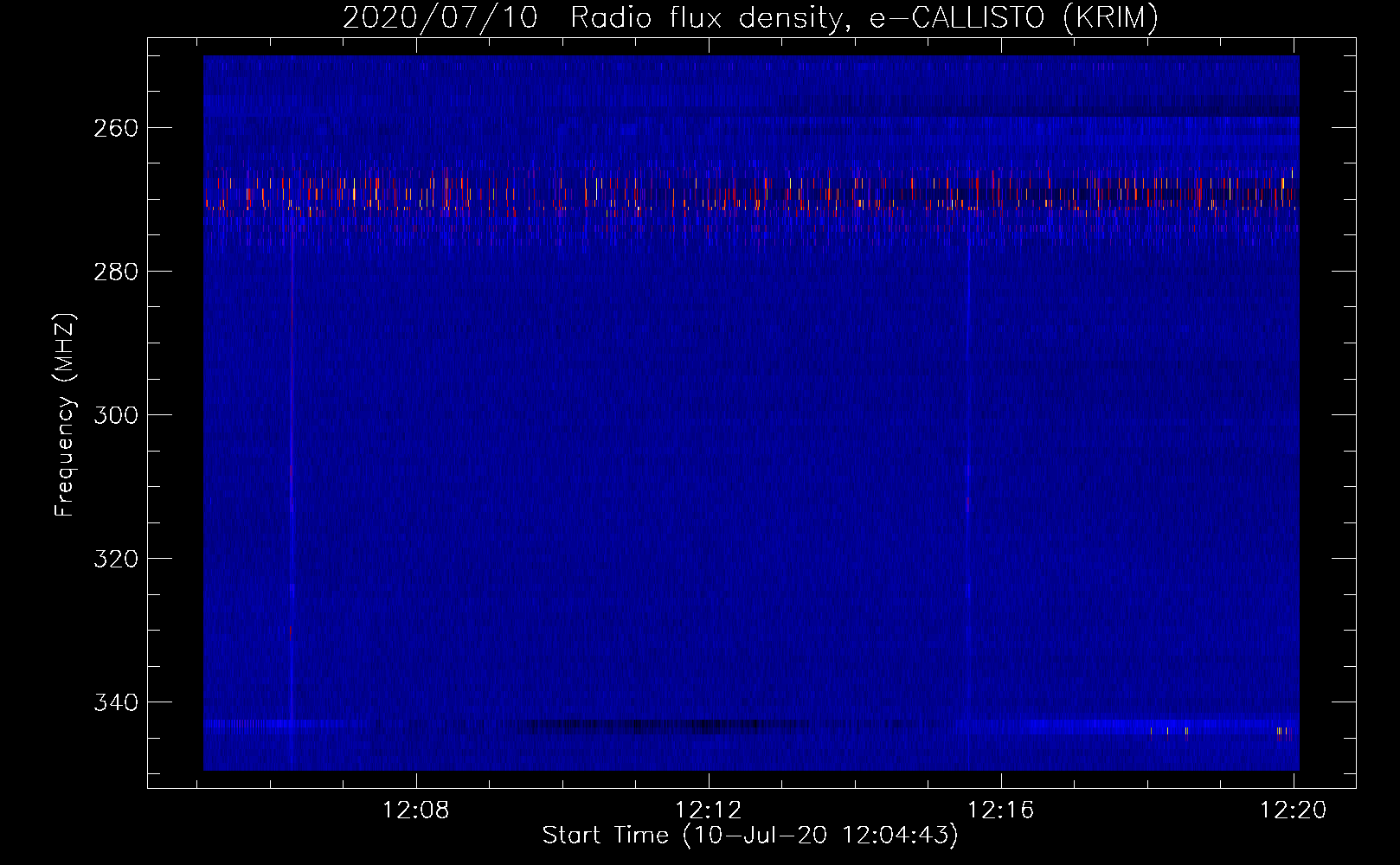Click the 12:08 time tick label
This screenshot has width=1400, height=865.
click(x=416, y=811)
